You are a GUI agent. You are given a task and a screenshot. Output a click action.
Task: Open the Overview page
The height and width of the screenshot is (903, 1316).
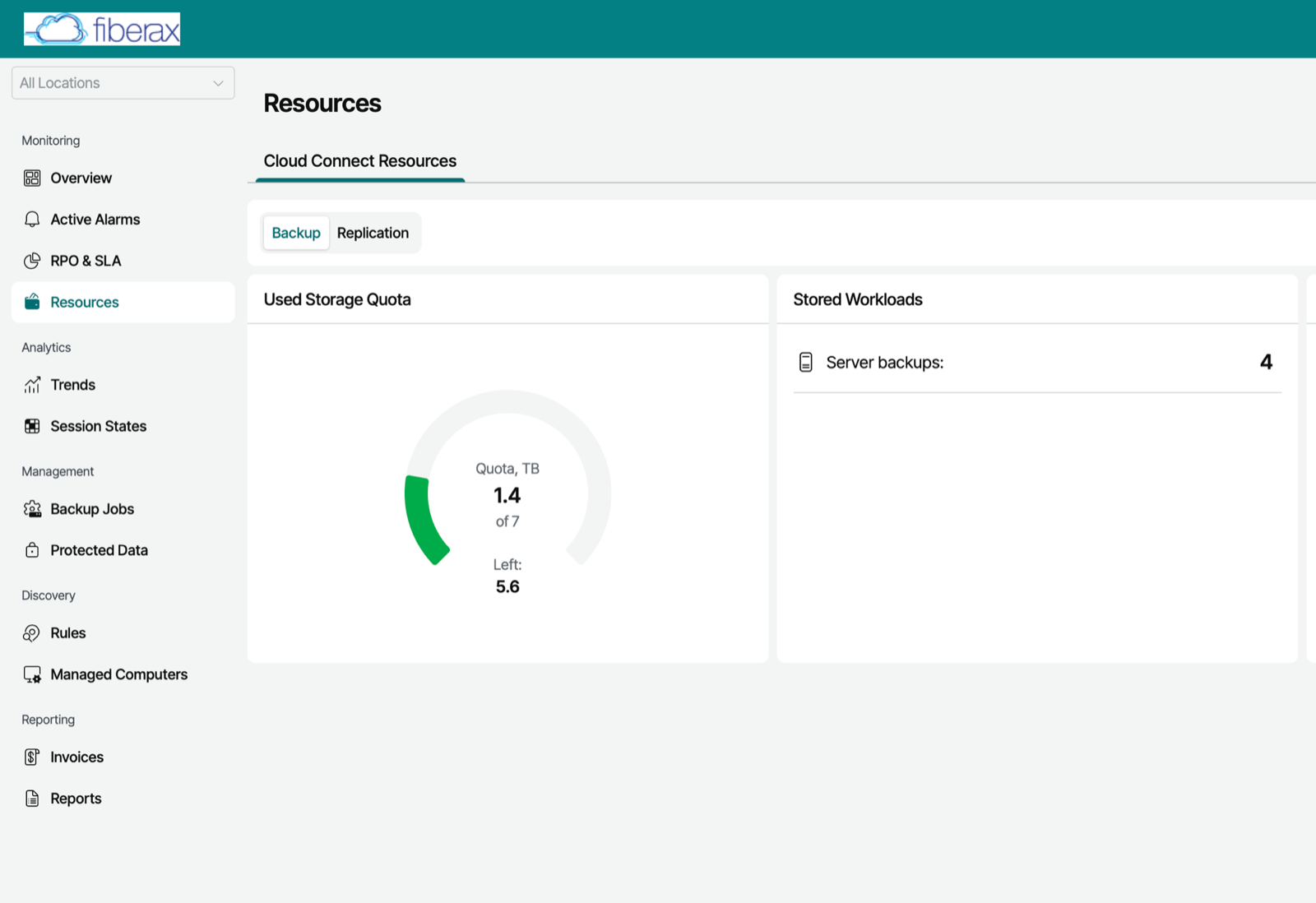click(123, 178)
